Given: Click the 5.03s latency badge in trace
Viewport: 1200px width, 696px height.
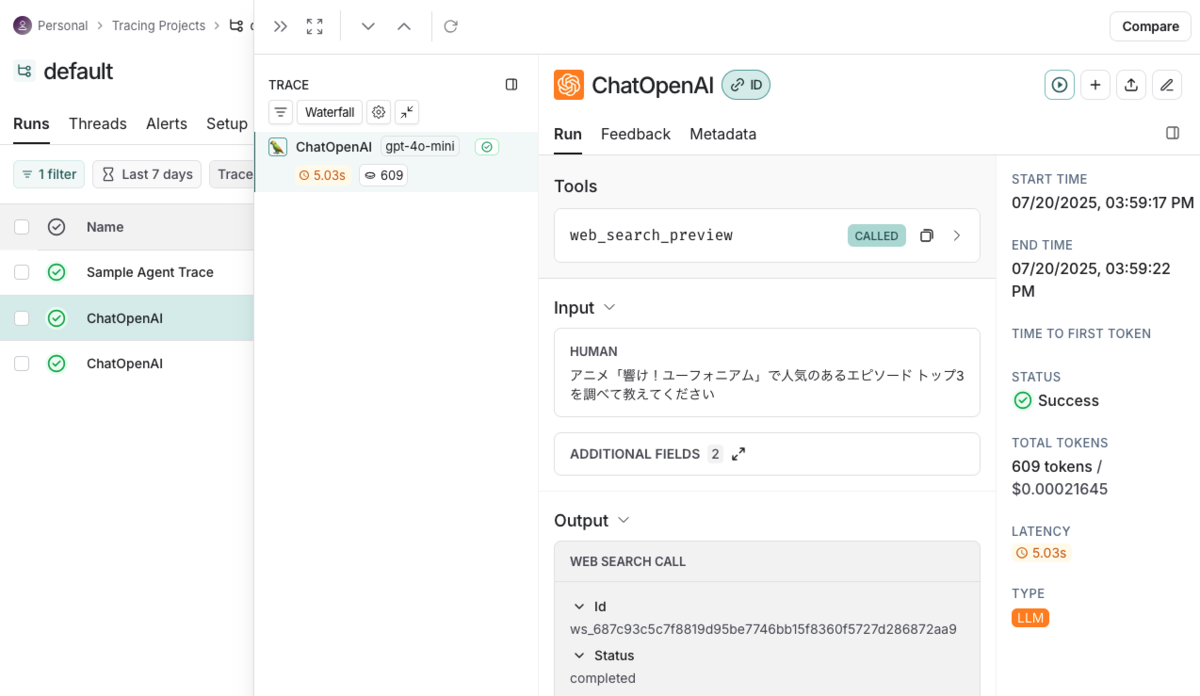Looking at the screenshot, I should coord(322,175).
